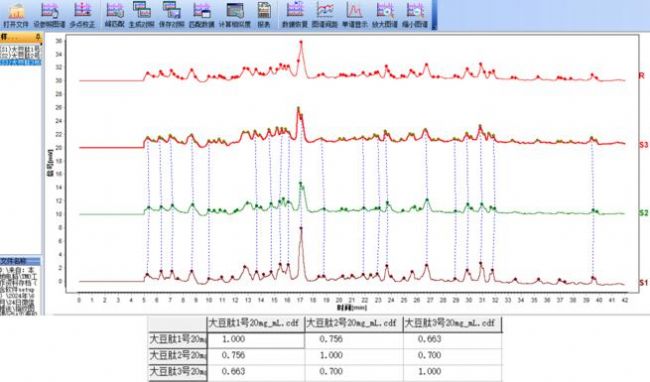This screenshot has width=650, height=382.
Task: Open the 报表 report icon
Action: tap(264, 15)
